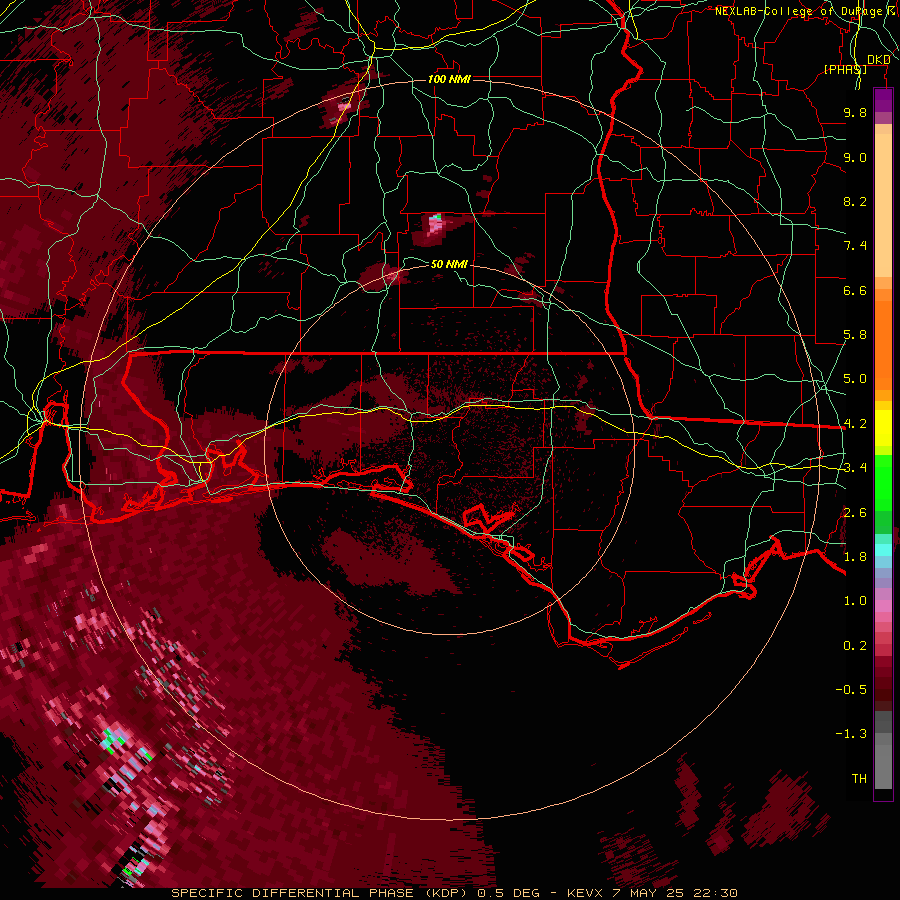Click the cyan band of the color scale
This screenshot has width=900, height=900.
coord(883,549)
